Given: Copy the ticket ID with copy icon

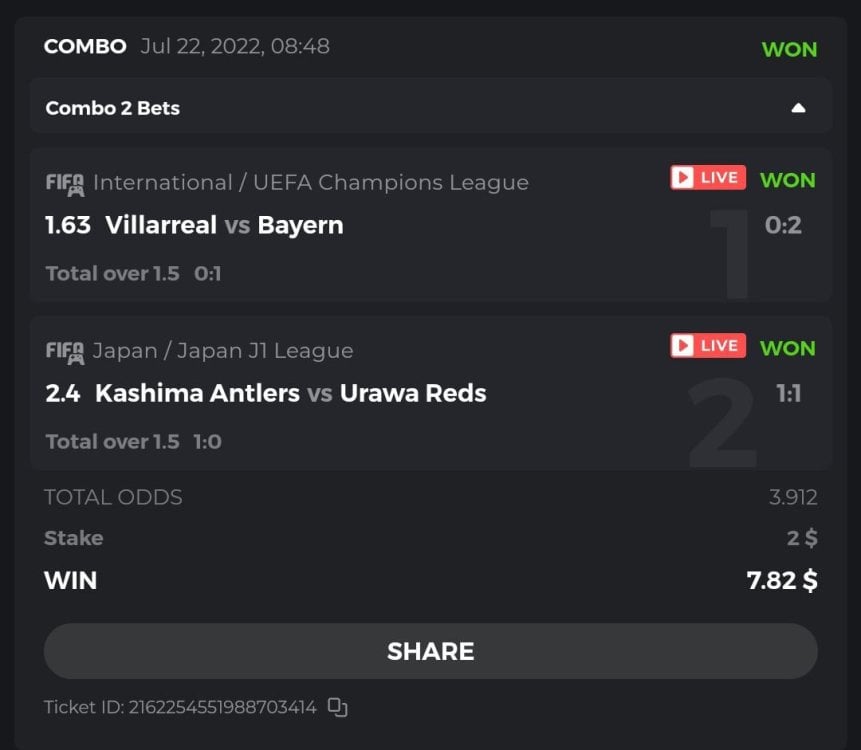Looking at the screenshot, I should click(x=338, y=708).
